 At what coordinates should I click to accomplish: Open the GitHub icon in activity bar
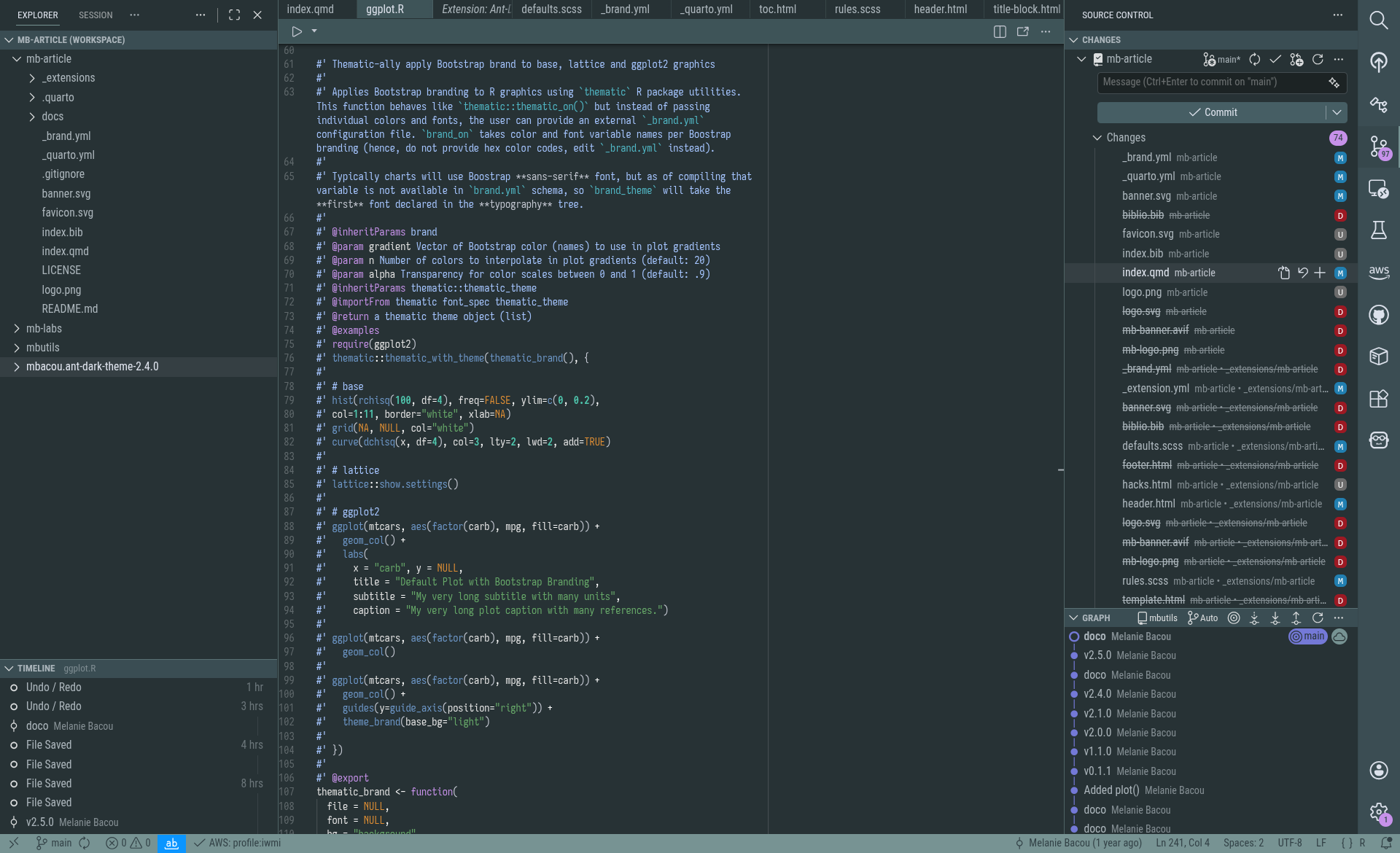[1378, 315]
